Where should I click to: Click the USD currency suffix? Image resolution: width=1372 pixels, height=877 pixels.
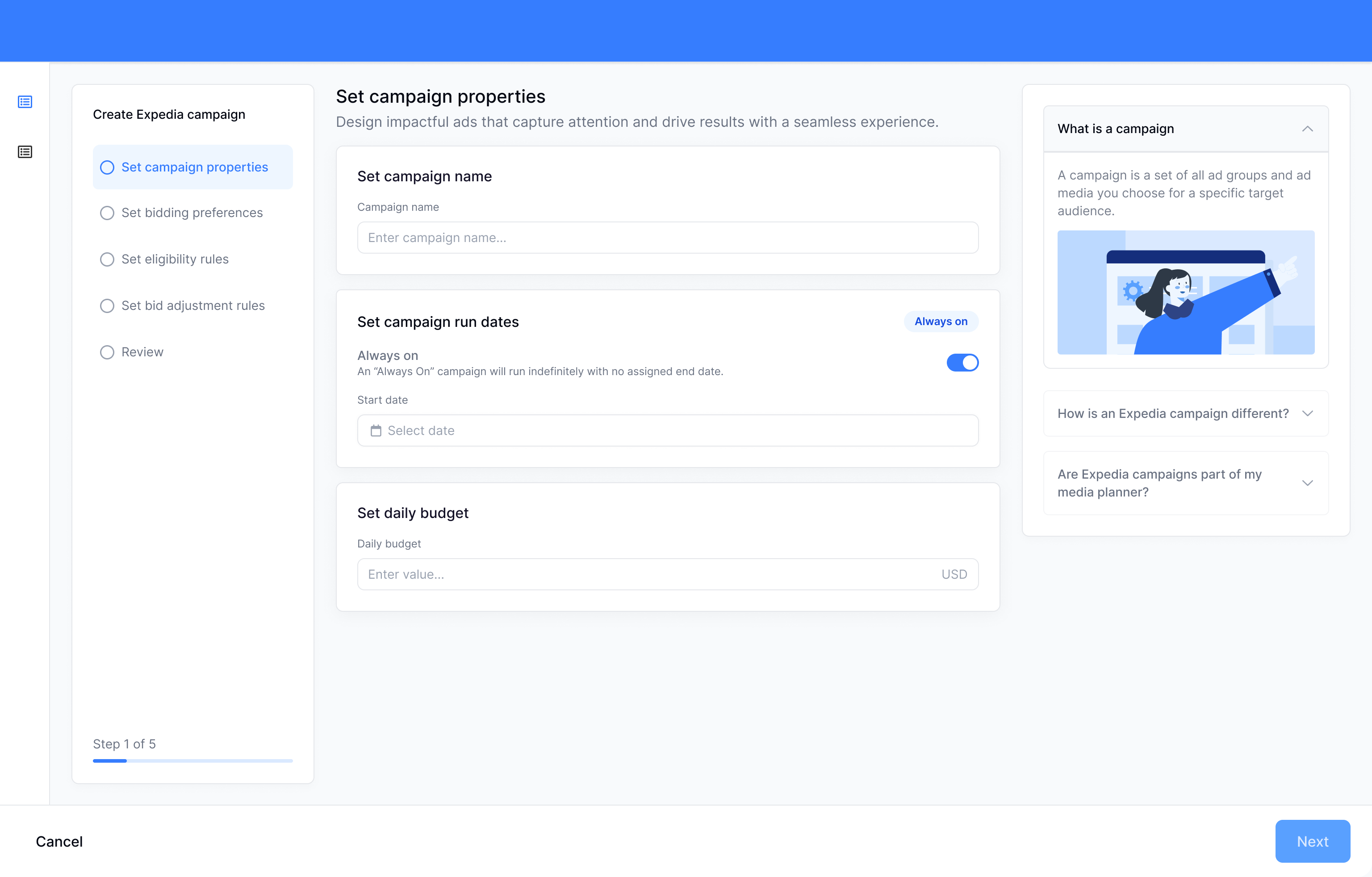click(x=954, y=574)
